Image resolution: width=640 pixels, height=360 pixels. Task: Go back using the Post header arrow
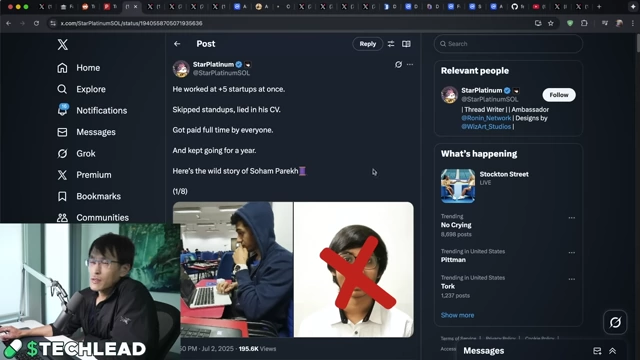[x=177, y=44]
